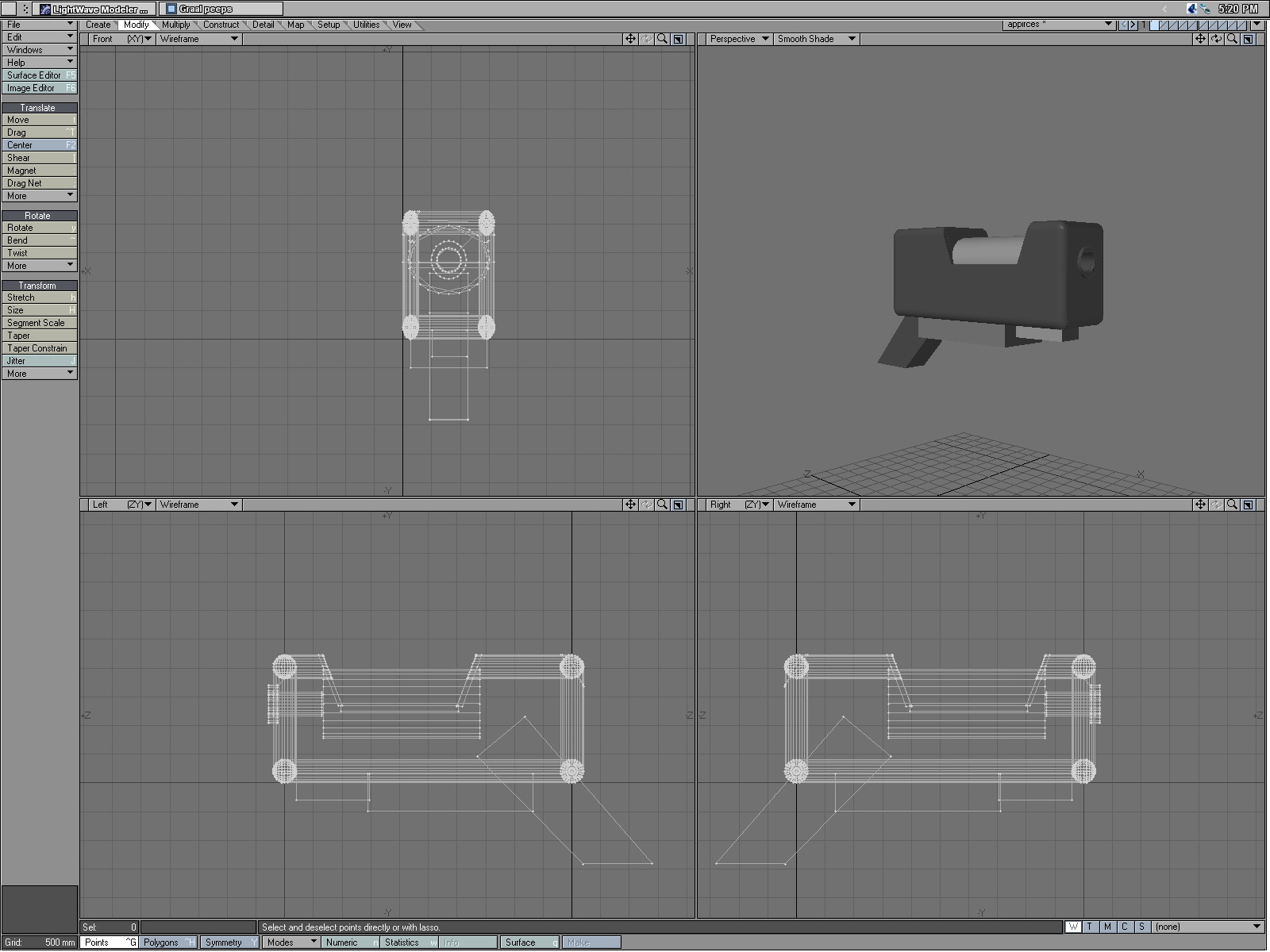Maximize the Left viewport with corner icon

pyautogui.click(x=678, y=505)
